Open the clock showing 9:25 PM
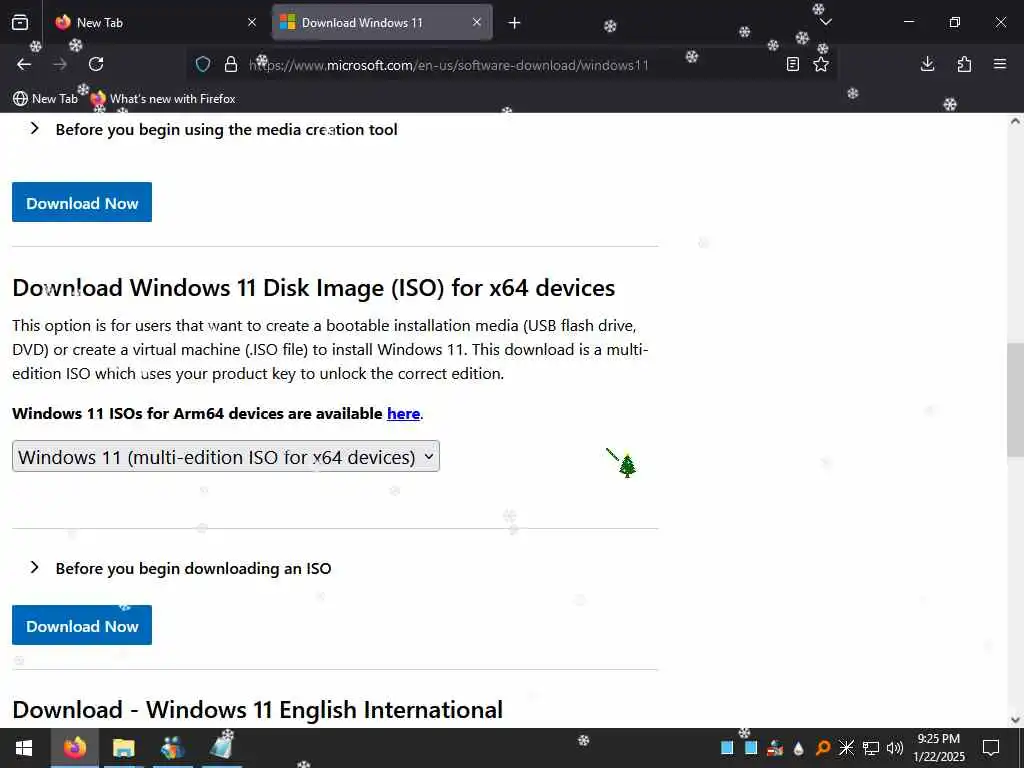 (939, 748)
